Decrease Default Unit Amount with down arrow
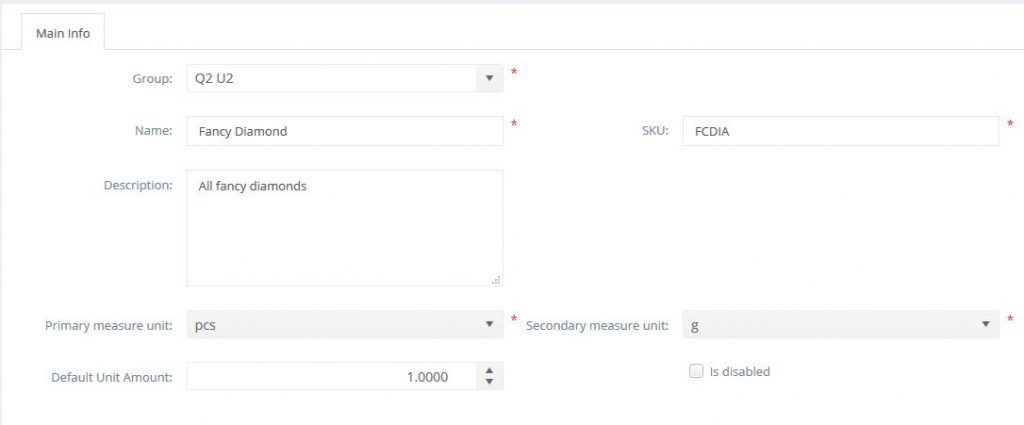This screenshot has width=1024, height=425. 488,383
